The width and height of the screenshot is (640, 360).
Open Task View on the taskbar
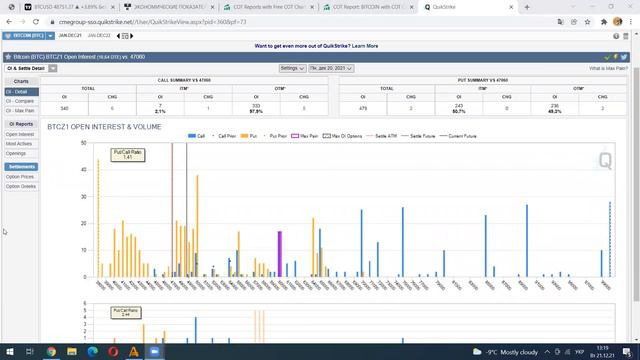click(29, 351)
